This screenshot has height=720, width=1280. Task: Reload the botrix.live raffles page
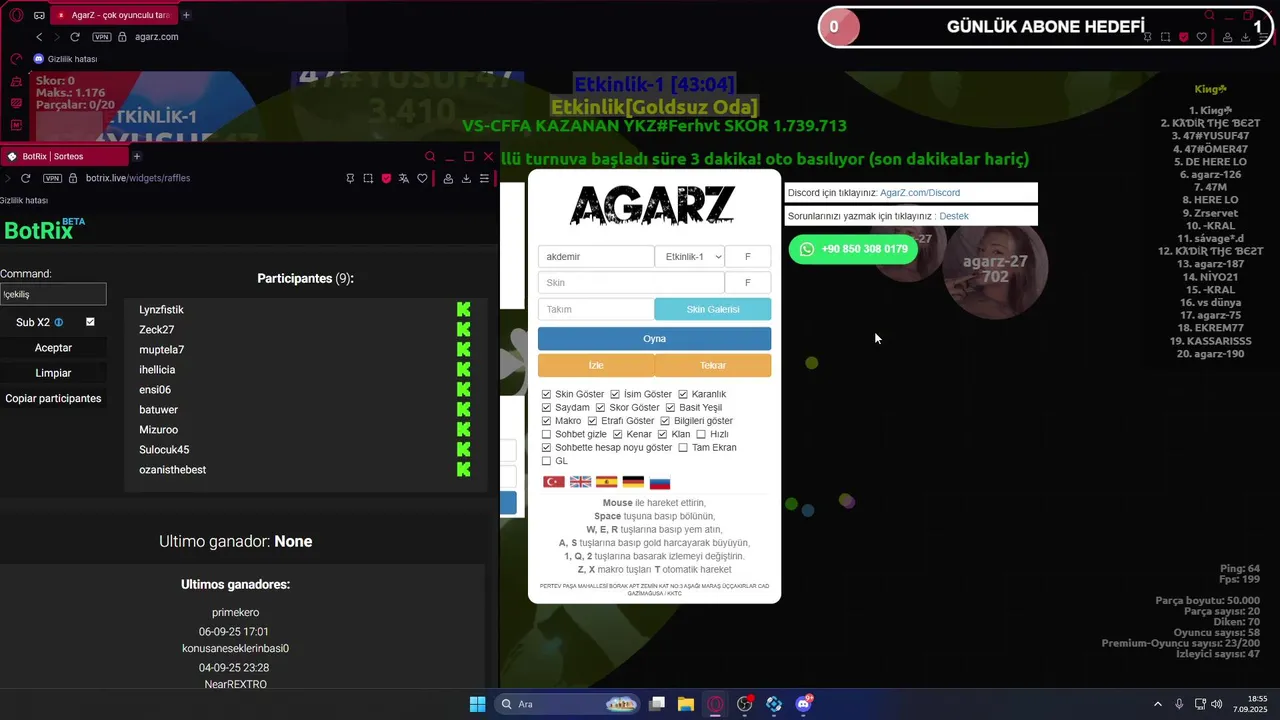coord(25,178)
